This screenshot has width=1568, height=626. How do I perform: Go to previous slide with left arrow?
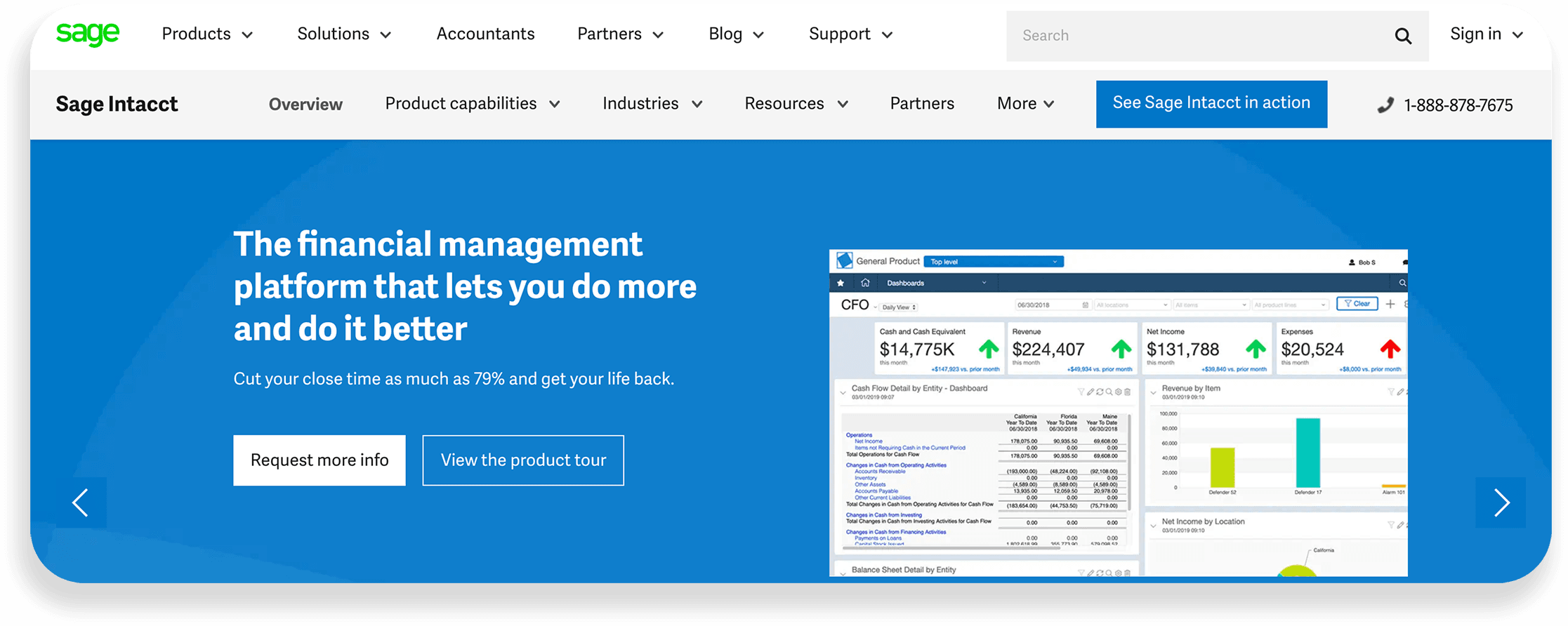[x=81, y=502]
